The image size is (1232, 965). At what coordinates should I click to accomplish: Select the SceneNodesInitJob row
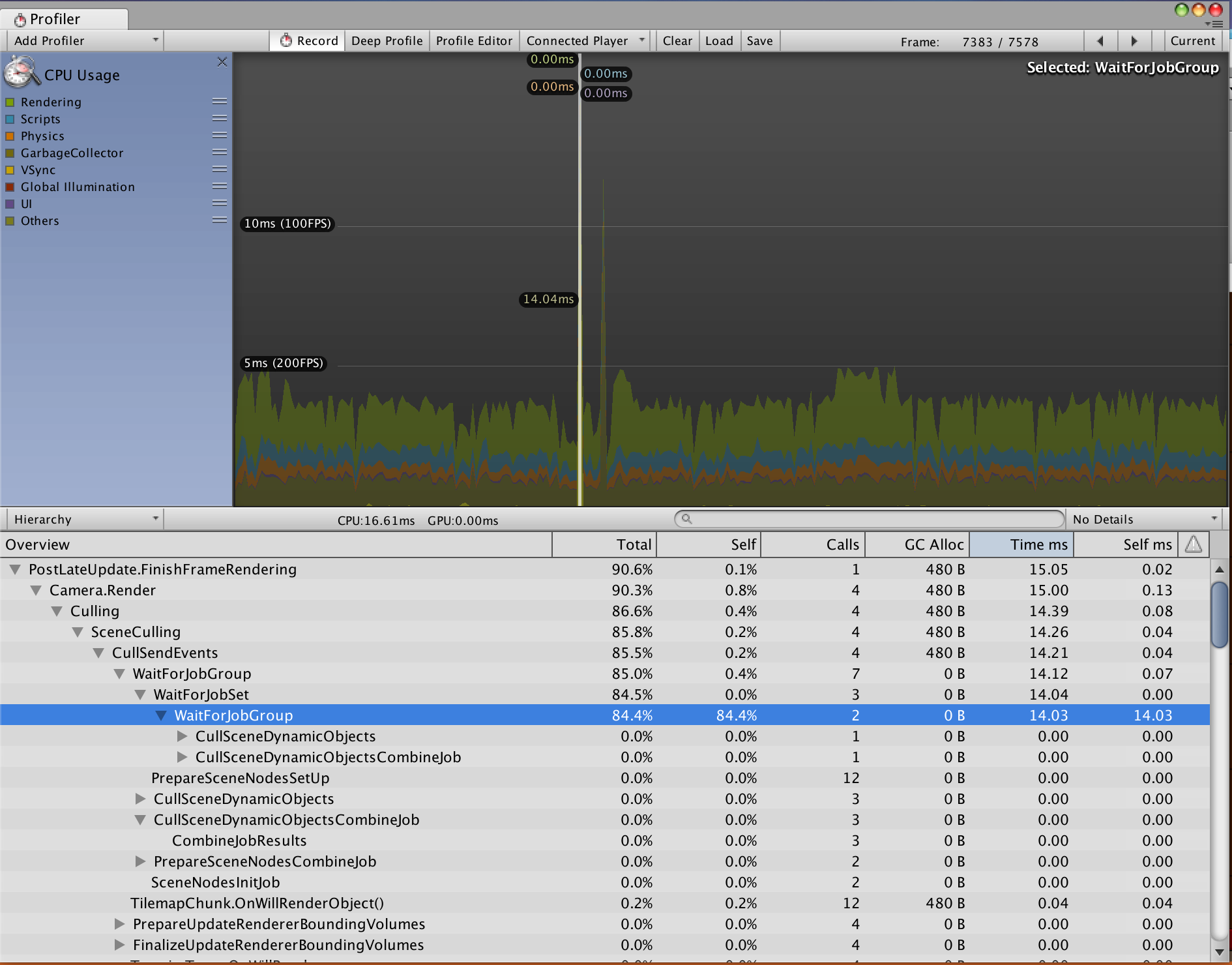point(605,882)
